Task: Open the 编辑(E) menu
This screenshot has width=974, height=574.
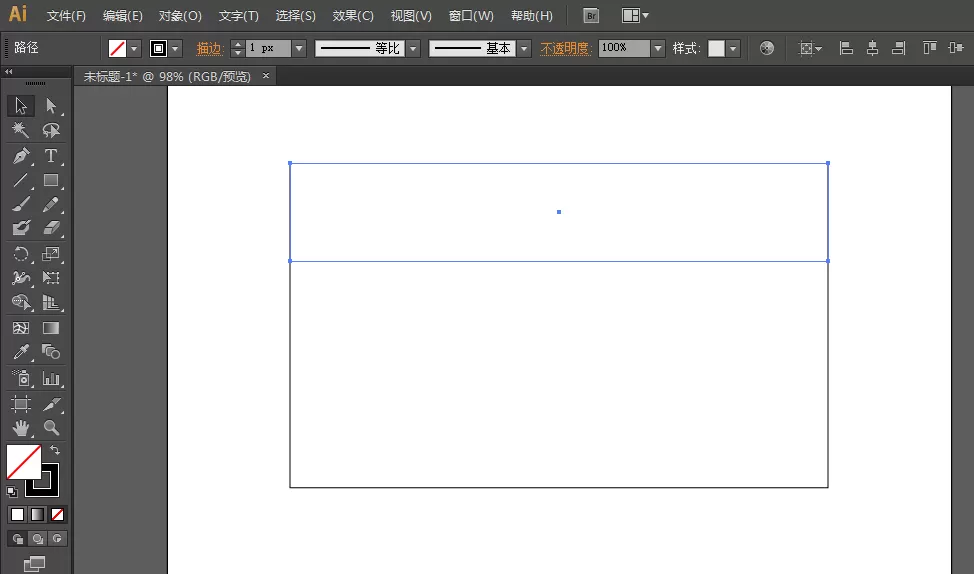Action: coord(122,16)
